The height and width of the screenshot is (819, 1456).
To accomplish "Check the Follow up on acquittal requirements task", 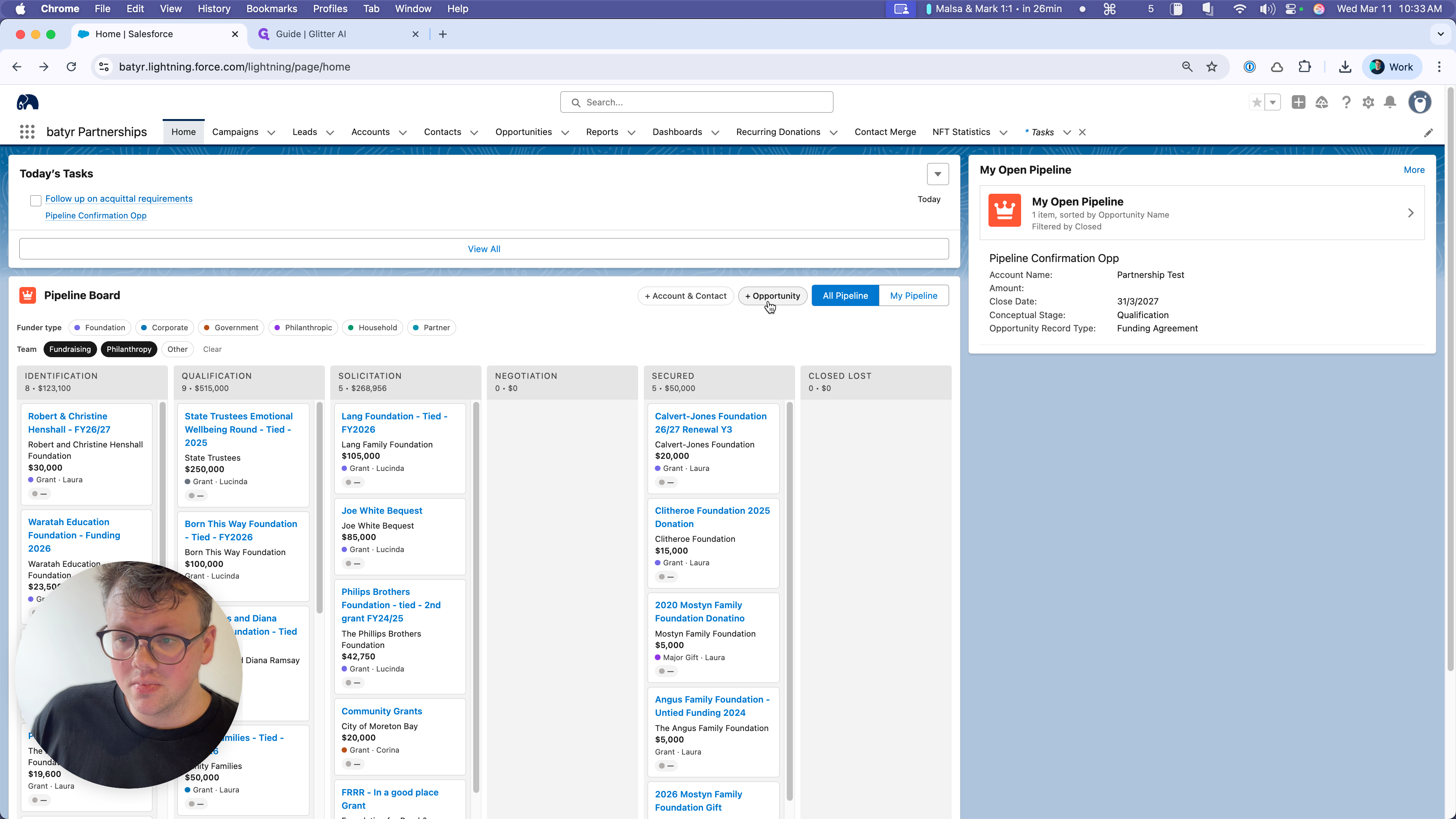I will click(36, 200).
